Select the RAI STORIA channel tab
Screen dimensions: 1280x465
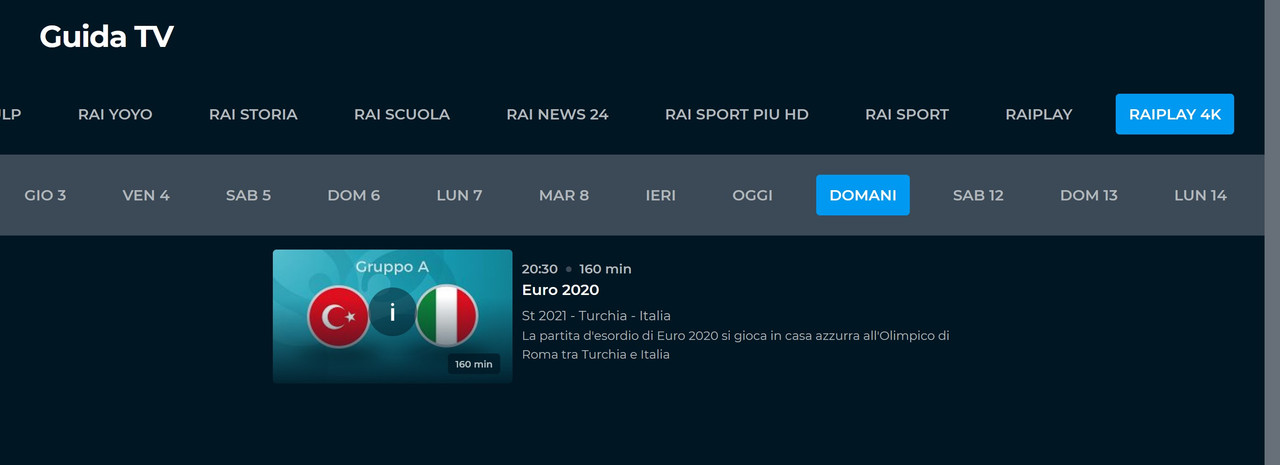tap(253, 114)
